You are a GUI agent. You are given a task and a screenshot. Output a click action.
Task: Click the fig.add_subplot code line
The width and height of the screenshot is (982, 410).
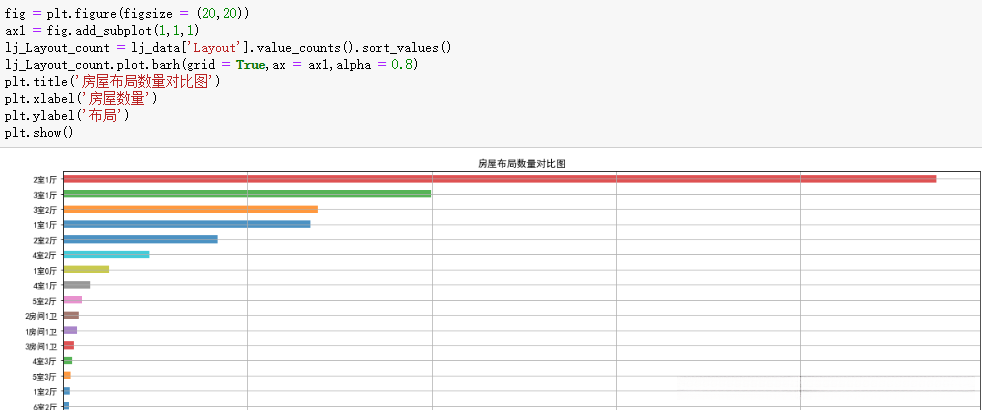tap(102, 30)
